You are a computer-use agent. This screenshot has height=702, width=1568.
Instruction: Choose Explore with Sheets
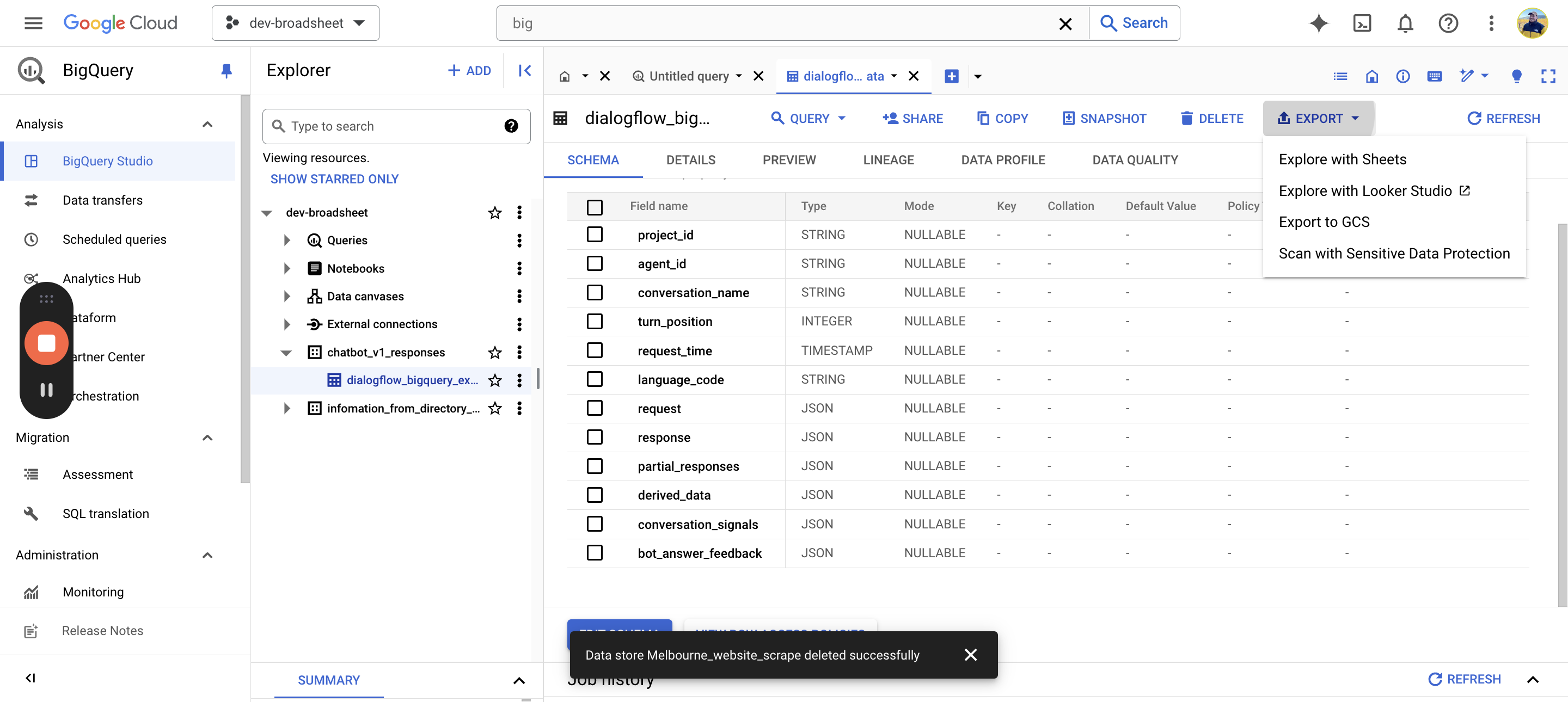(1342, 159)
